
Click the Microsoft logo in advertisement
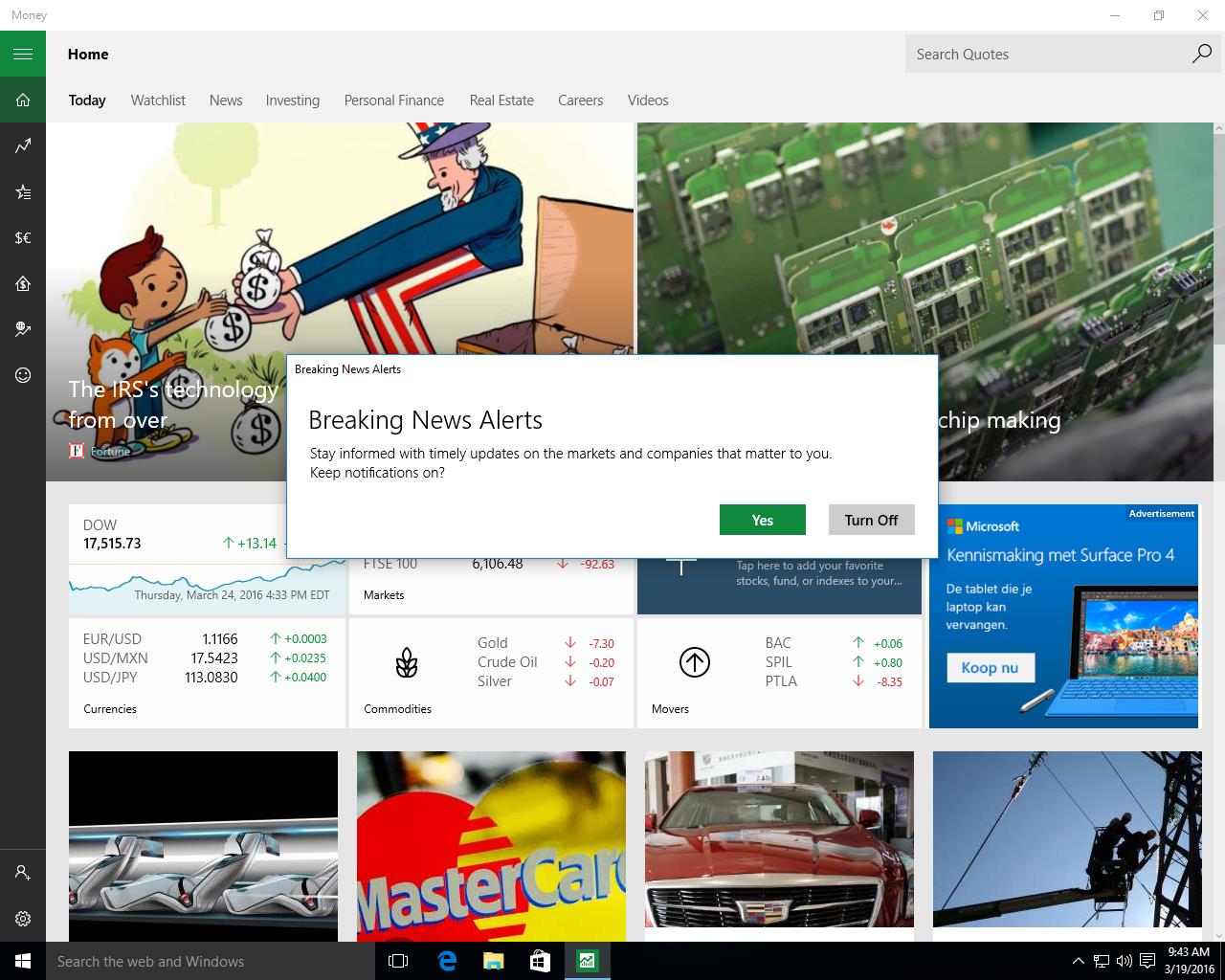click(983, 526)
